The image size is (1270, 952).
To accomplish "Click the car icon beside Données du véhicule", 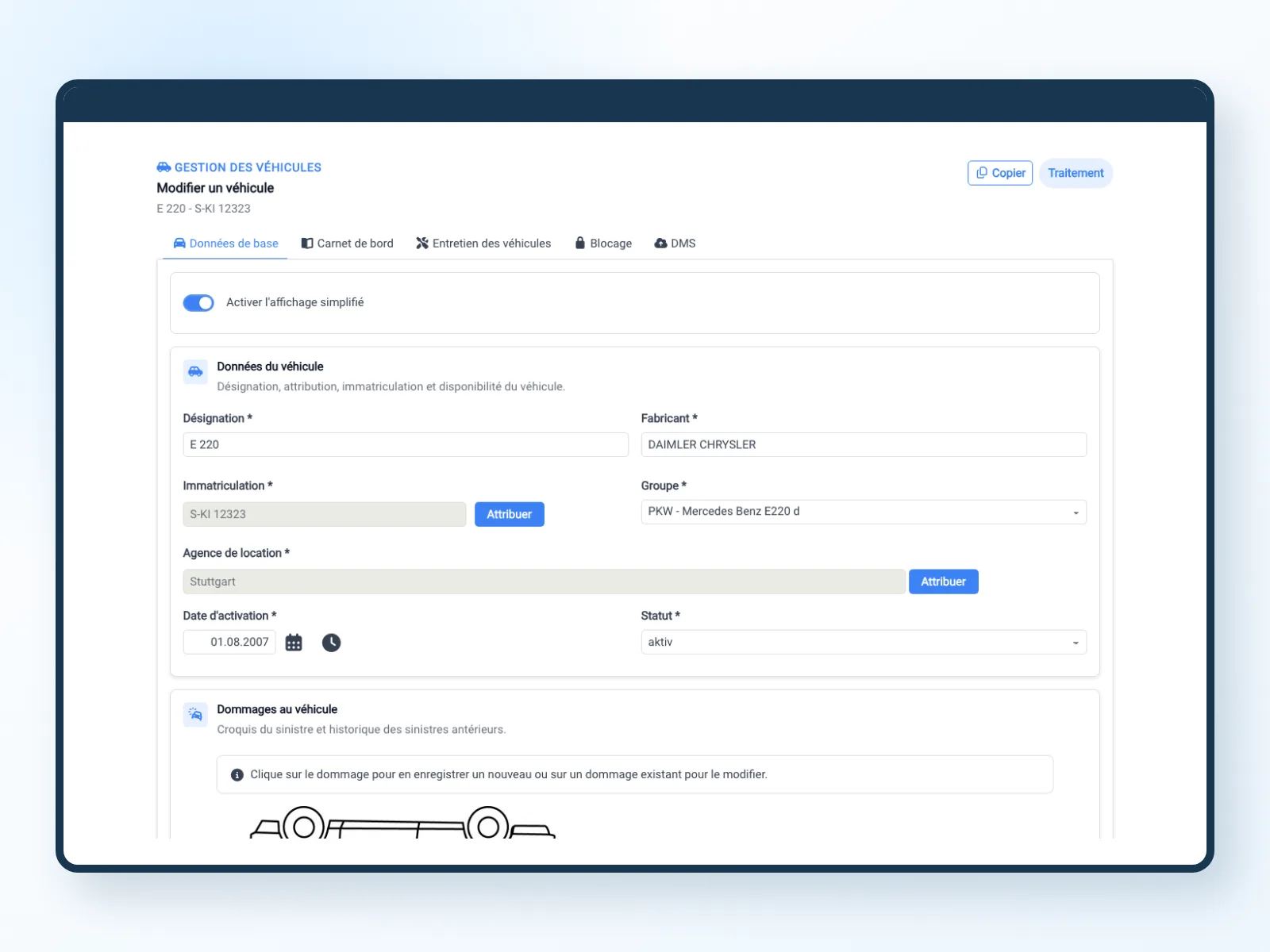I will click(x=195, y=371).
